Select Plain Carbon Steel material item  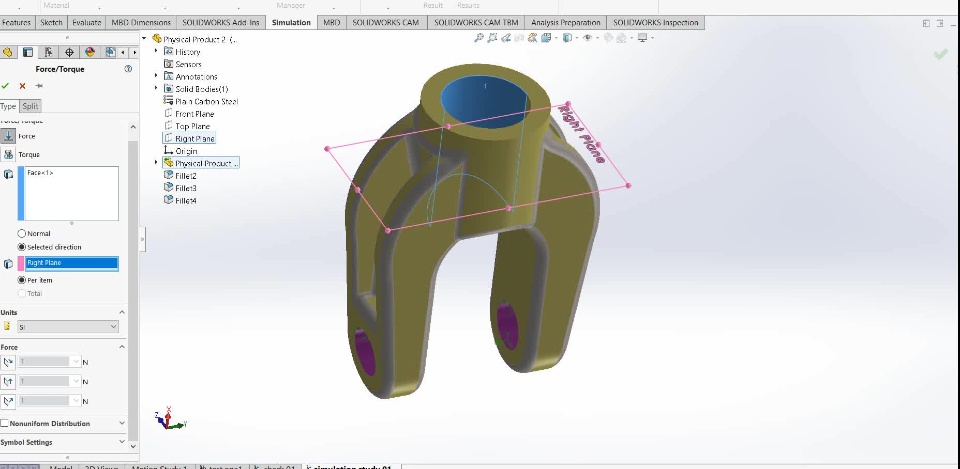tap(201, 101)
